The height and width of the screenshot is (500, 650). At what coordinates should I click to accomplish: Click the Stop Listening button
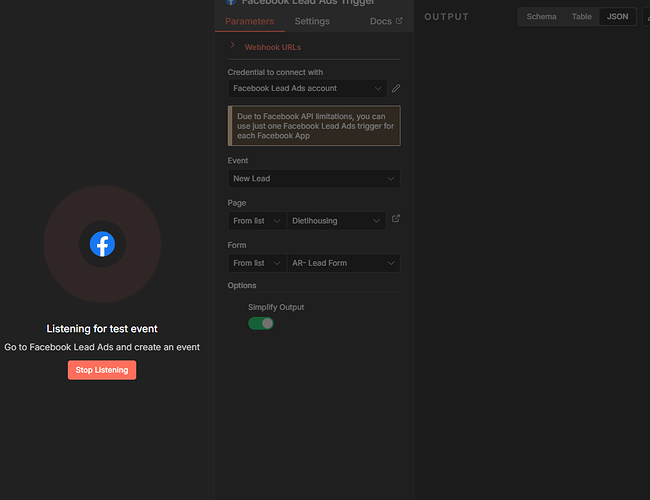coord(102,370)
